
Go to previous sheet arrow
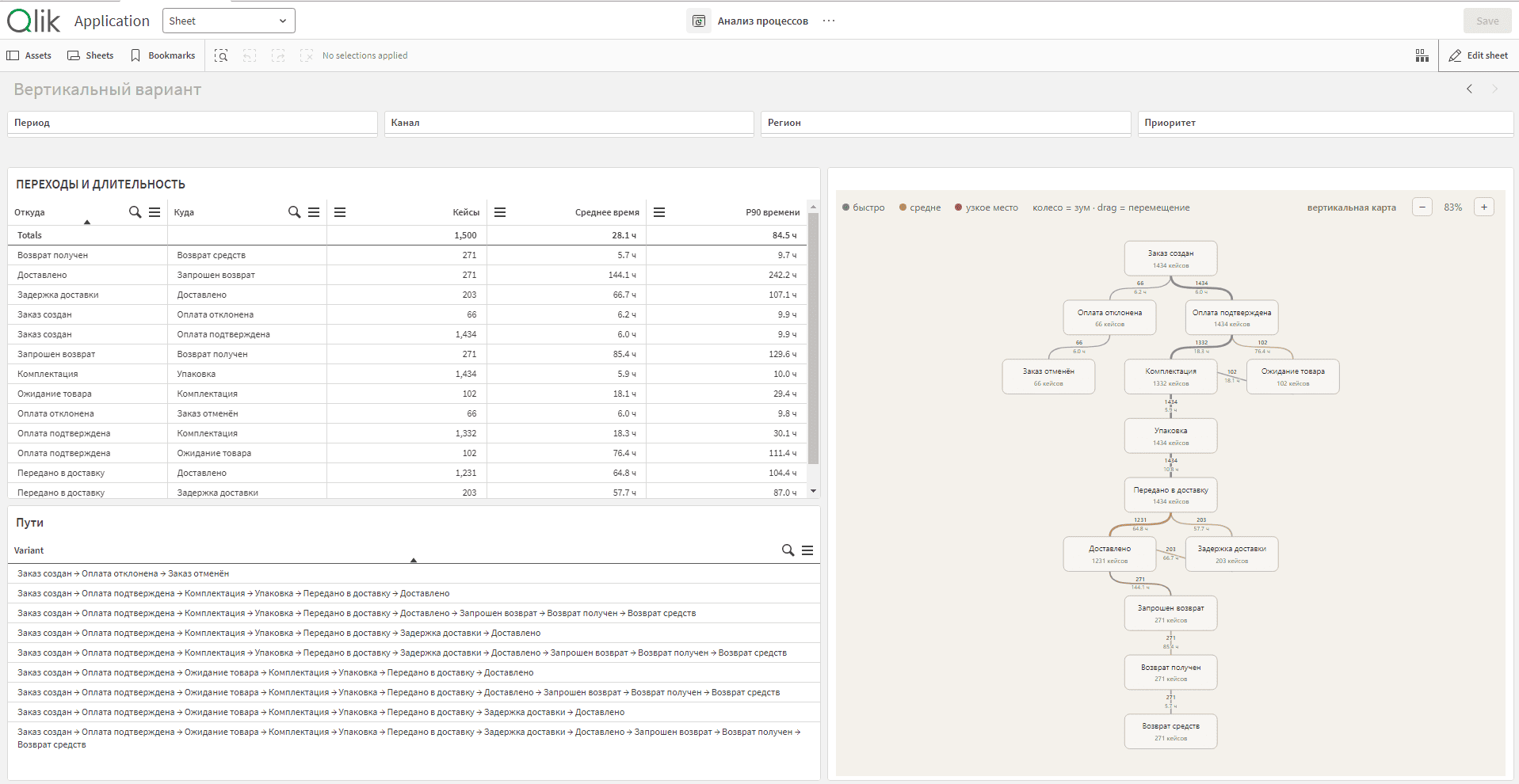[1469, 89]
